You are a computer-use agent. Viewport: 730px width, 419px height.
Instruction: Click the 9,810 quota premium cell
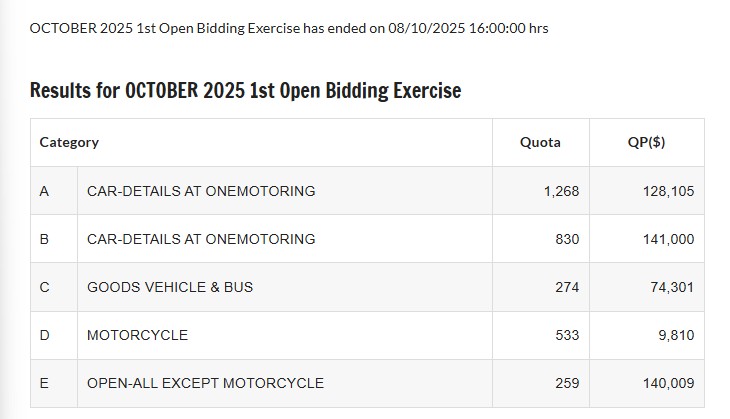[676, 336]
